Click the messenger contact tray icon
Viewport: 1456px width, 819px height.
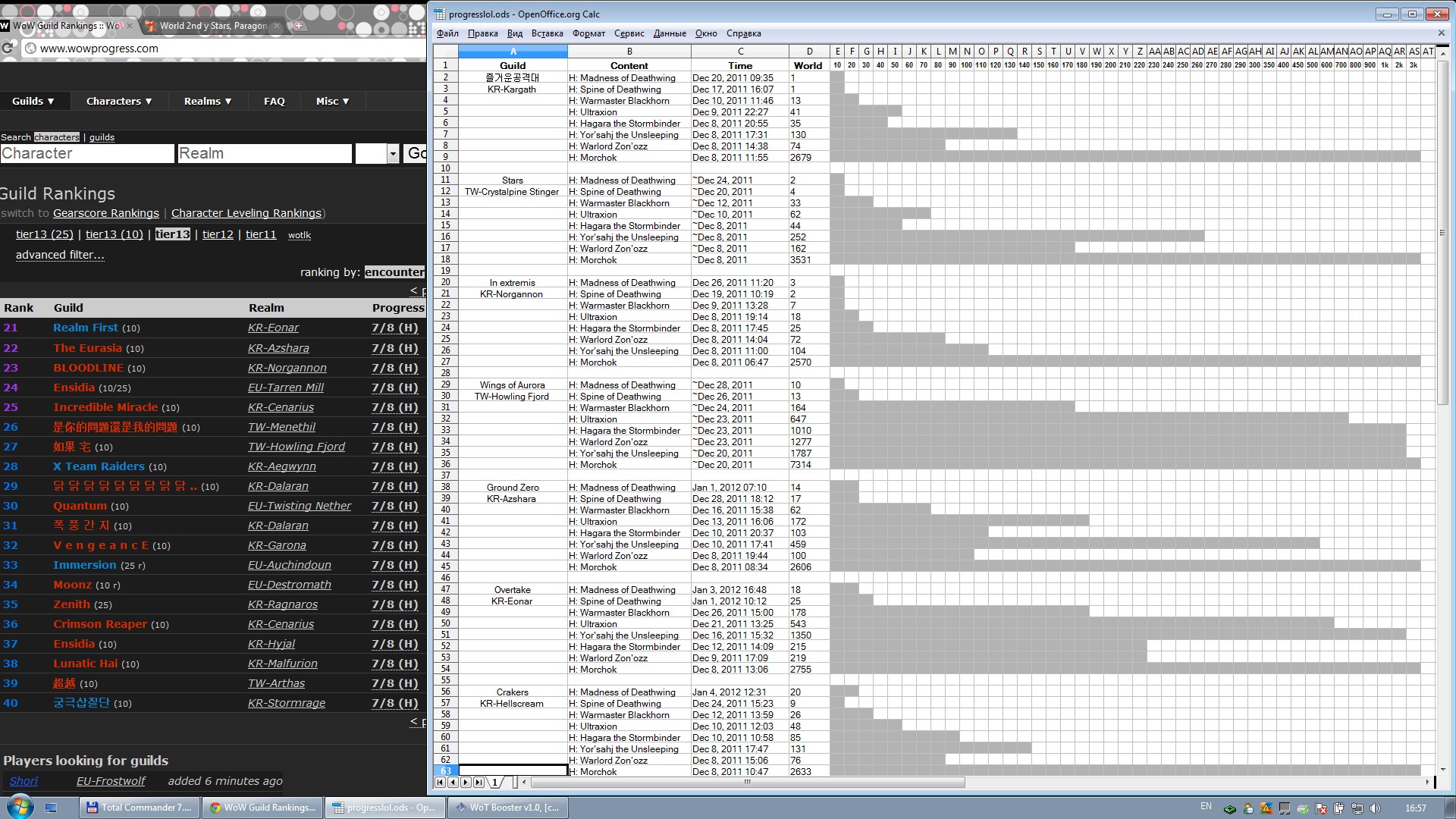pos(1248,808)
